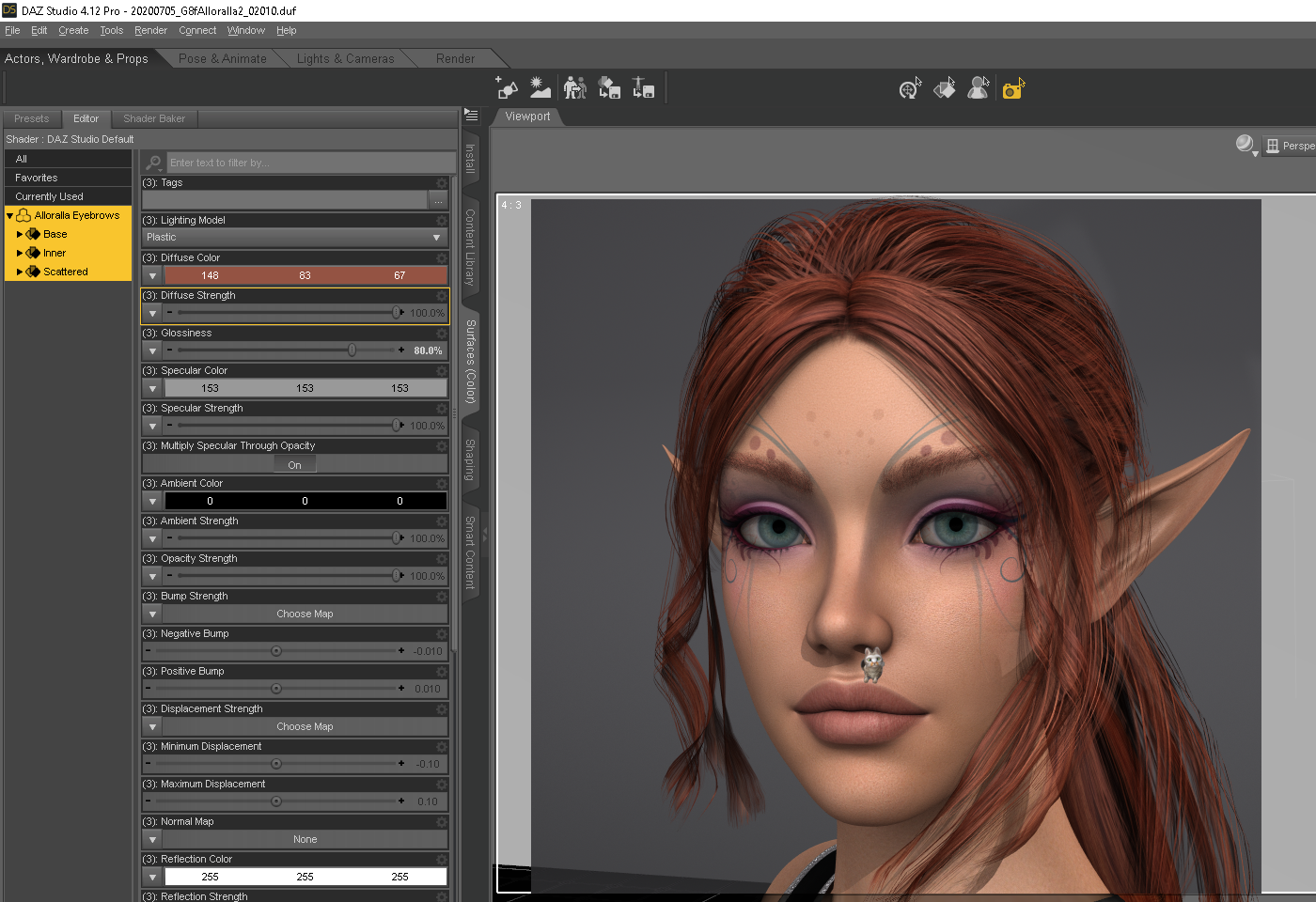Click the Specular Color gray swatch
Image resolution: width=1316 pixels, height=902 pixels.
[305, 388]
